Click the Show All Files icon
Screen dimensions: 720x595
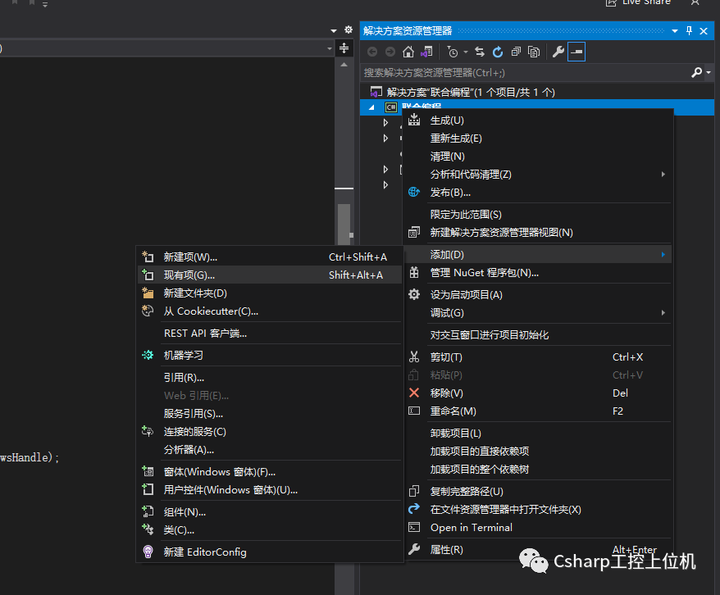click(534, 52)
